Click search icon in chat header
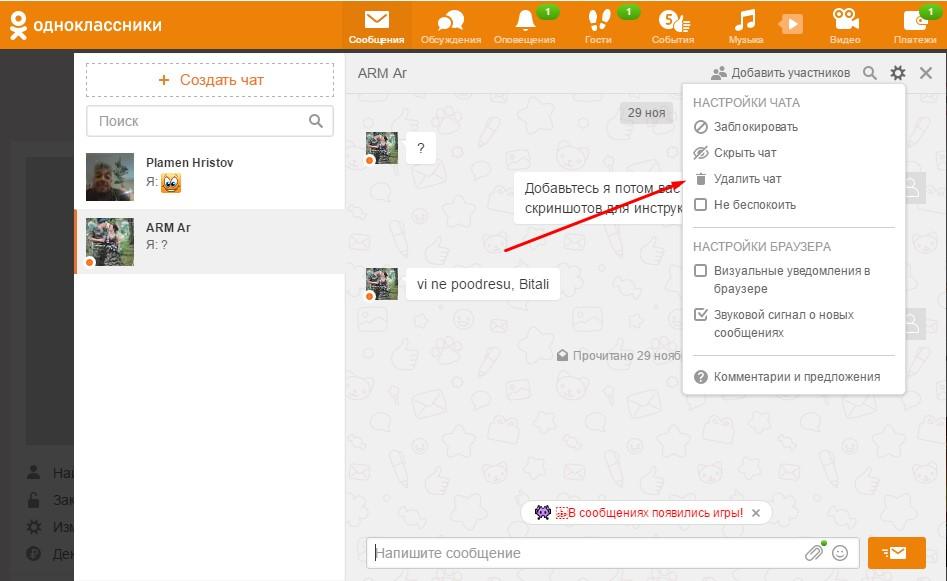The height and width of the screenshot is (581, 947). (870, 73)
